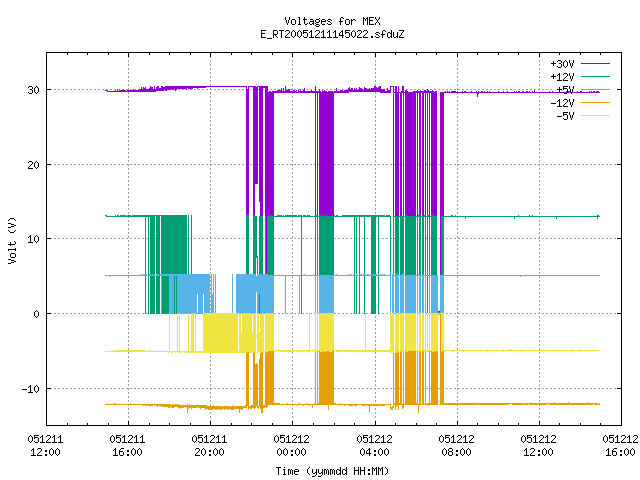Click the y-axis tick label -10
This screenshot has height=480, width=640.
31,389
